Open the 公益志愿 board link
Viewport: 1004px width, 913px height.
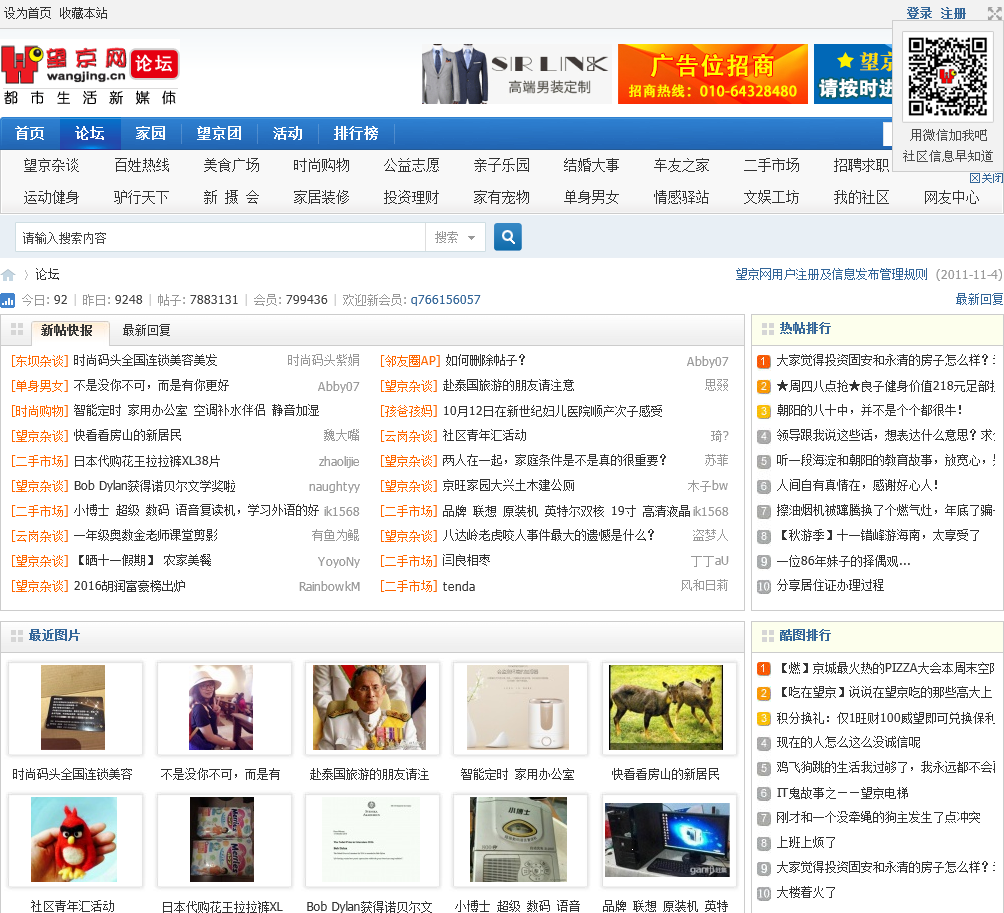tap(411, 165)
